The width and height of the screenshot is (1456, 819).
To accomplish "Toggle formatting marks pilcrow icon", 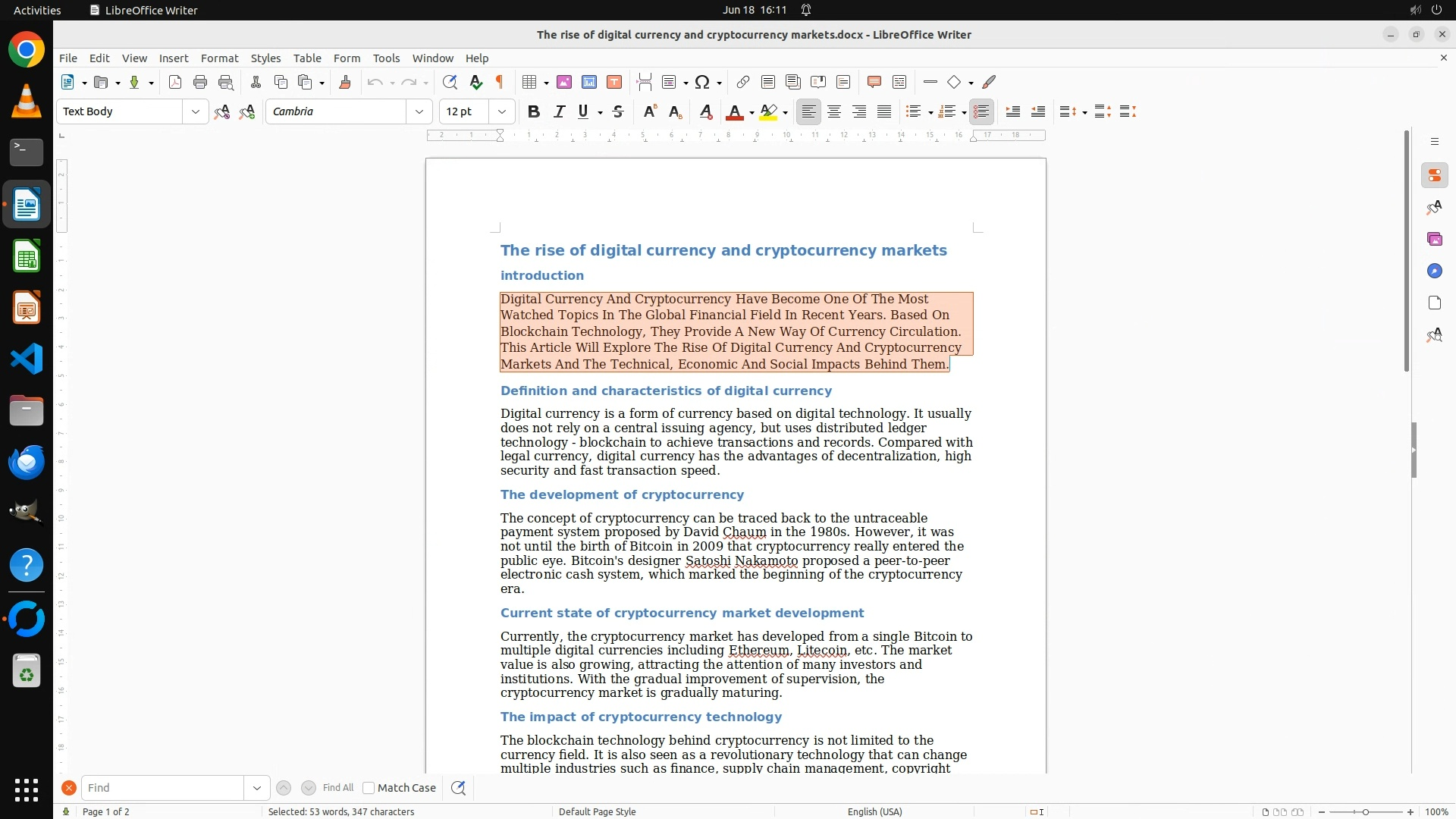I will [500, 82].
